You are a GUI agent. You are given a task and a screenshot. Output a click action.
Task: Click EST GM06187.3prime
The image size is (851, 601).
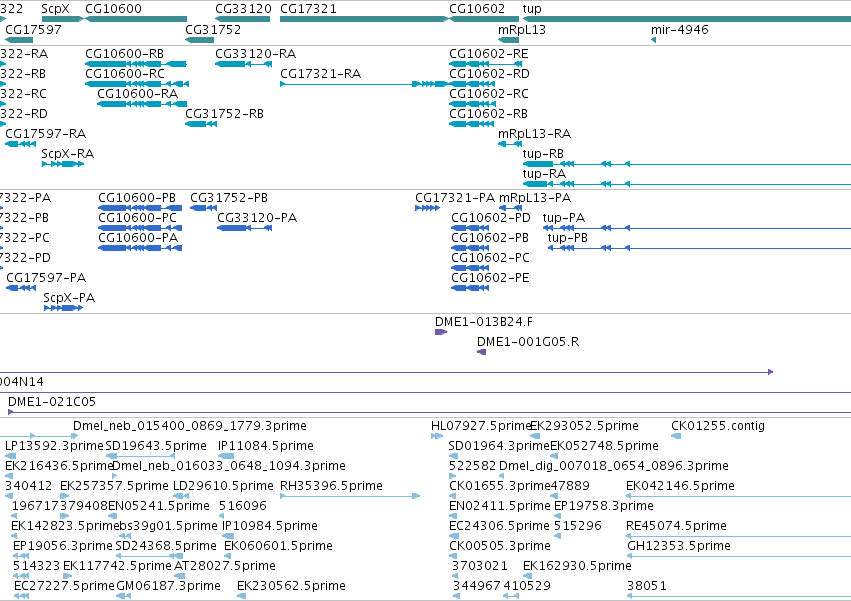point(168,586)
